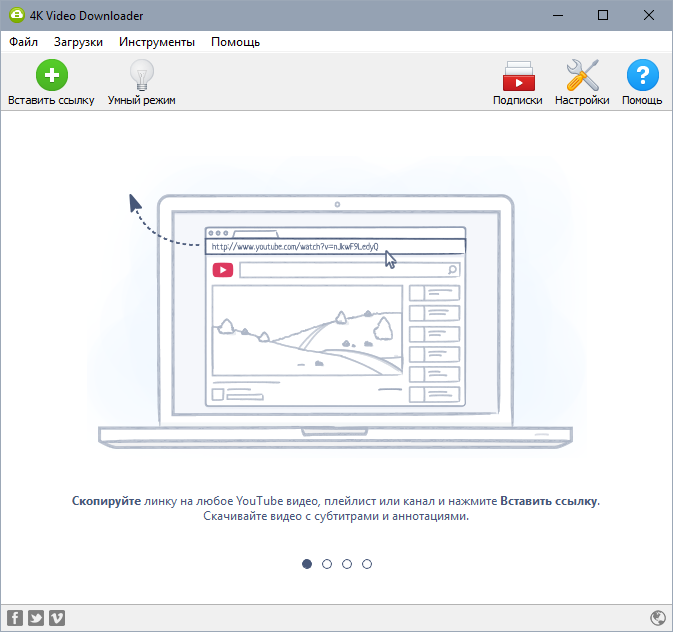Image resolution: width=673 pixels, height=632 pixels.
Task: Click the globe icon in status bar
Action: [x=658, y=618]
